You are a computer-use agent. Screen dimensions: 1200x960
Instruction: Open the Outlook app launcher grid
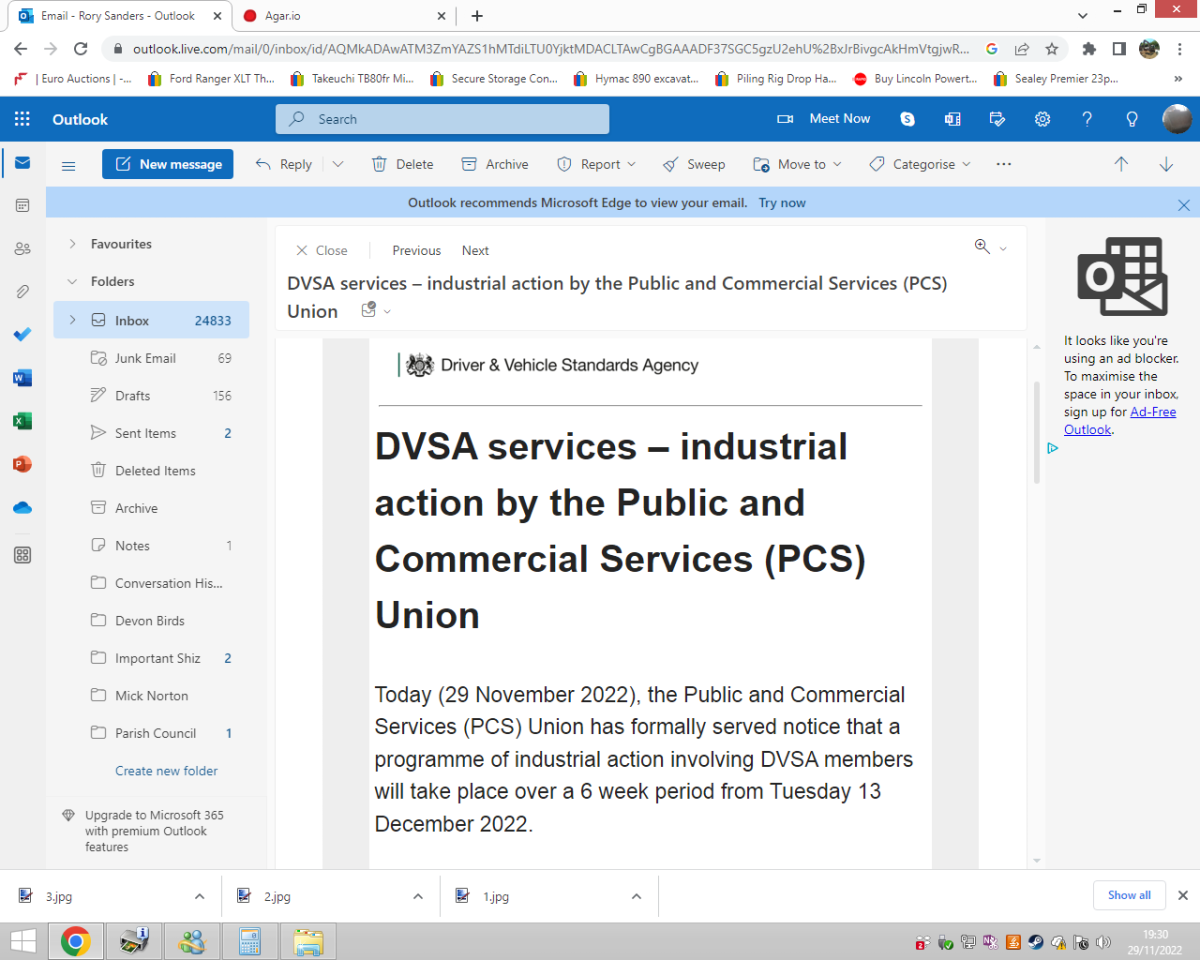22,119
